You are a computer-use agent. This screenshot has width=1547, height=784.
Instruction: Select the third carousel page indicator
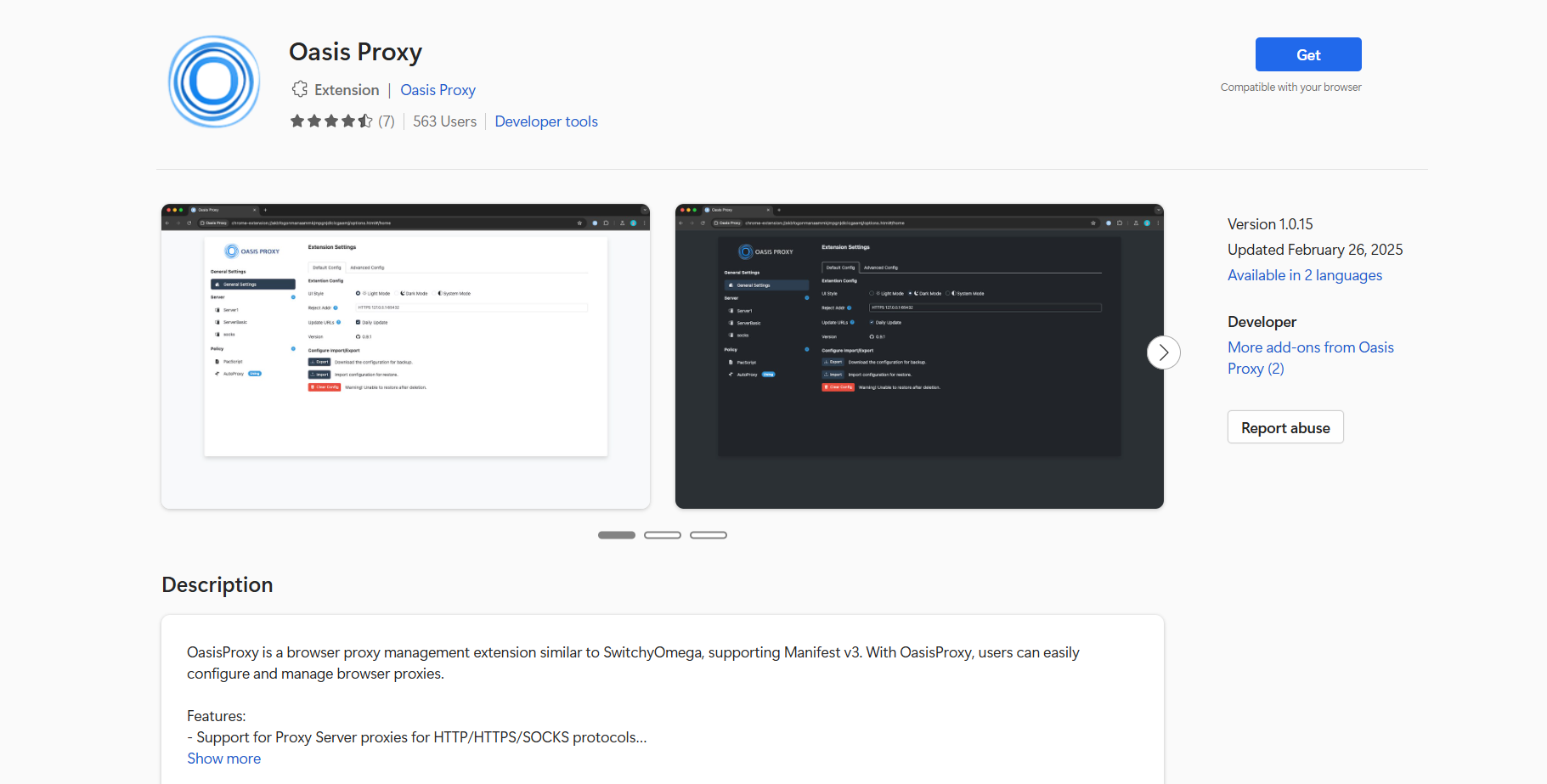709,535
